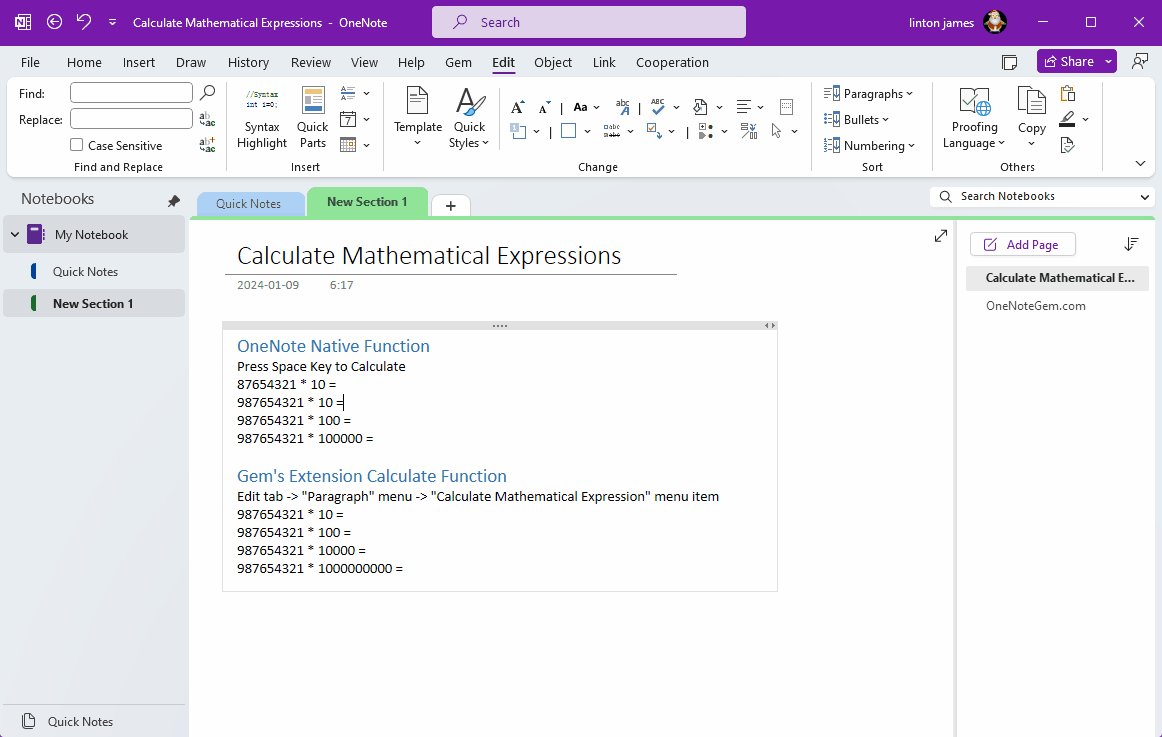Select Quick Notes section in the tree

click(84, 272)
